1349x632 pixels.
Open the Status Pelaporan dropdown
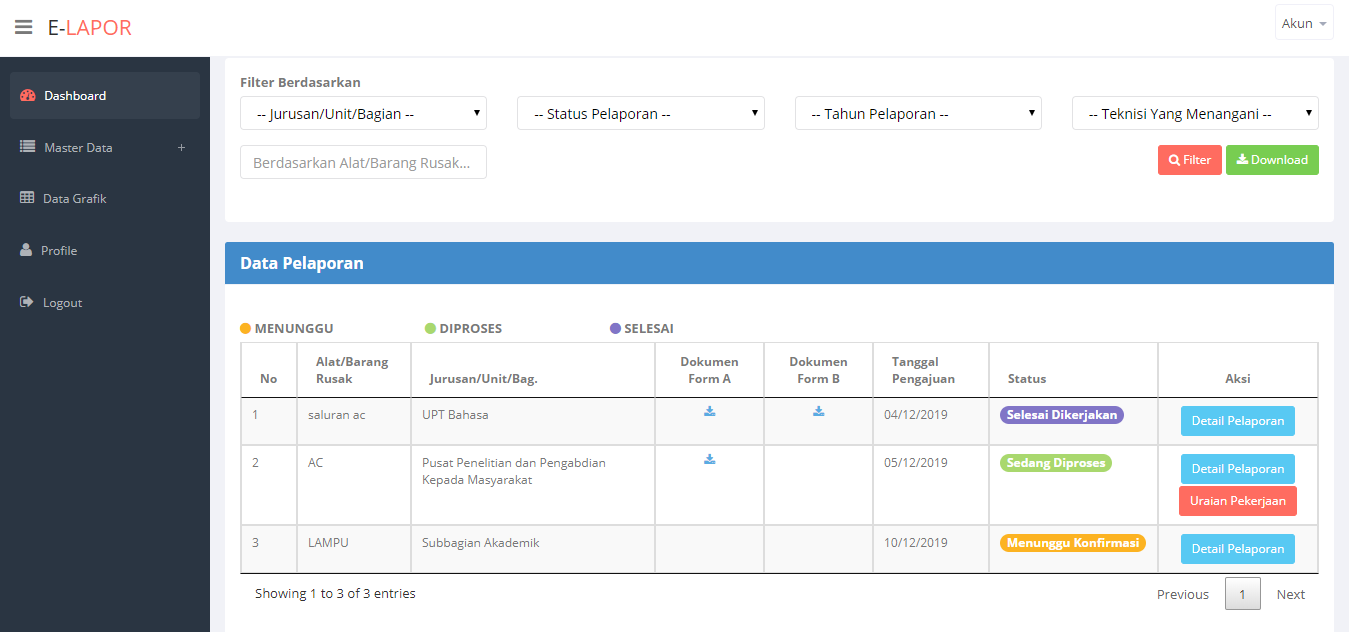pos(640,113)
